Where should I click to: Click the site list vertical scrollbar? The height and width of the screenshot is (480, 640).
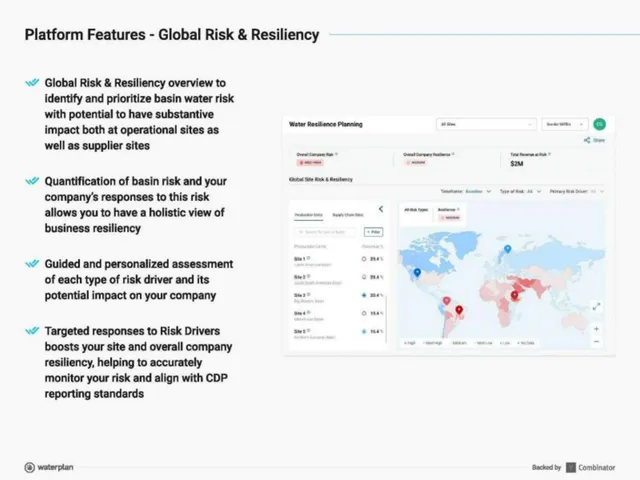(x=386, y=320)
